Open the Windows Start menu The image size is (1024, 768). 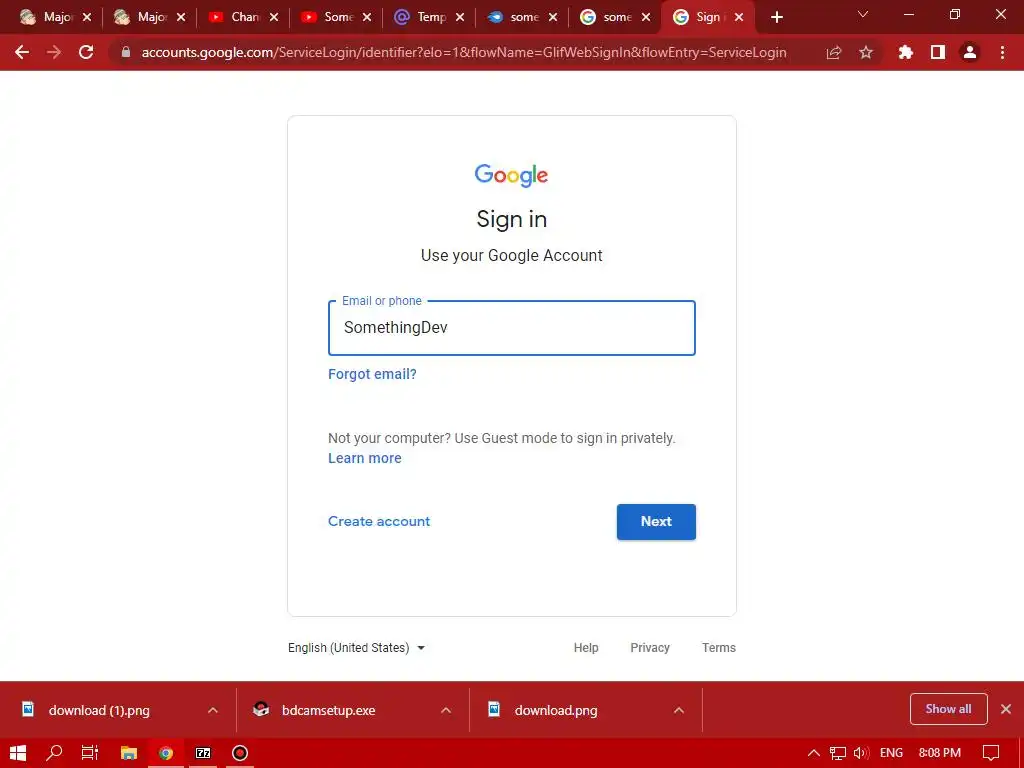point(18,753)
